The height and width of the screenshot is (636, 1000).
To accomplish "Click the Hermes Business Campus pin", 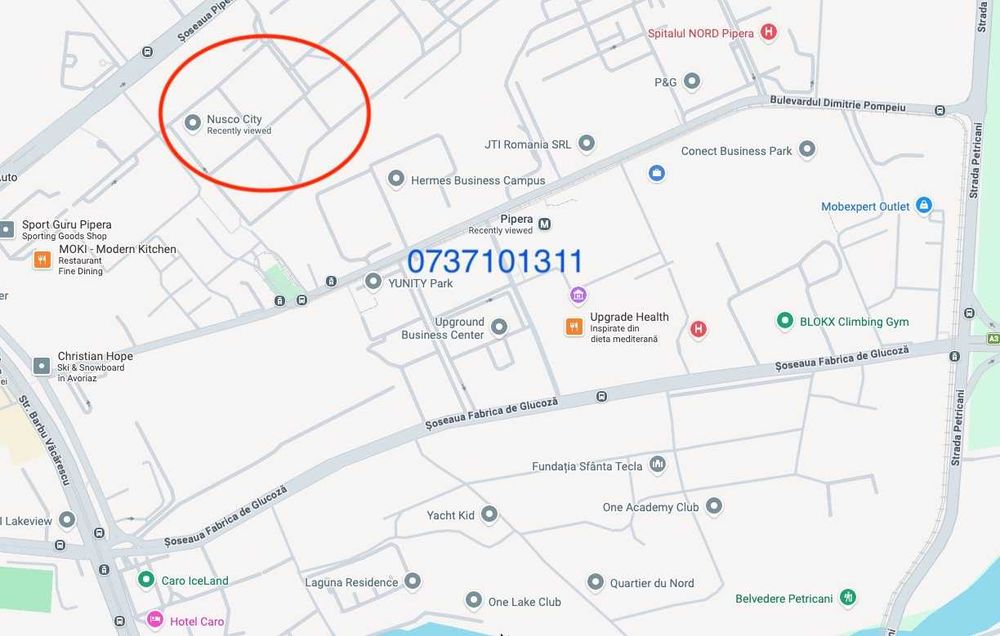I will coord(396,178).
